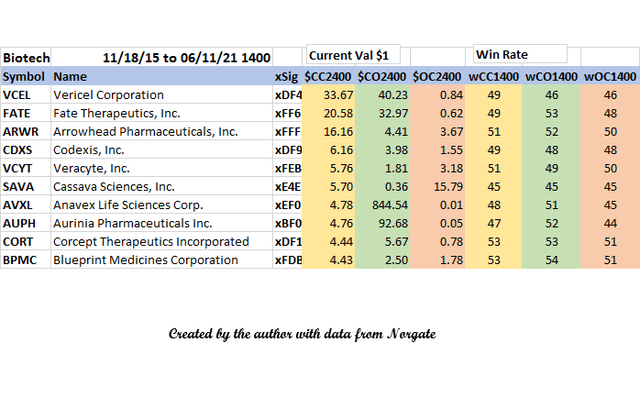Select the Biotech title cell
The image size is (640, 398).
tap(25, 58)
